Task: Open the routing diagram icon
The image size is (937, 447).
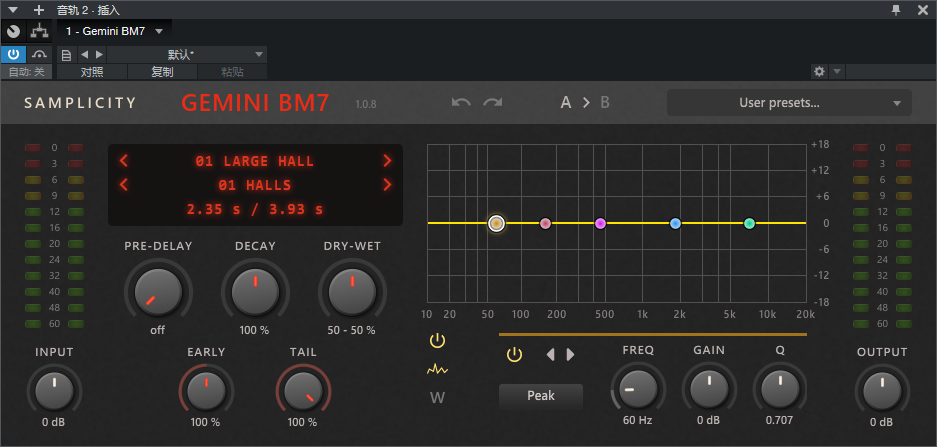Action: [x=39, y=31]
